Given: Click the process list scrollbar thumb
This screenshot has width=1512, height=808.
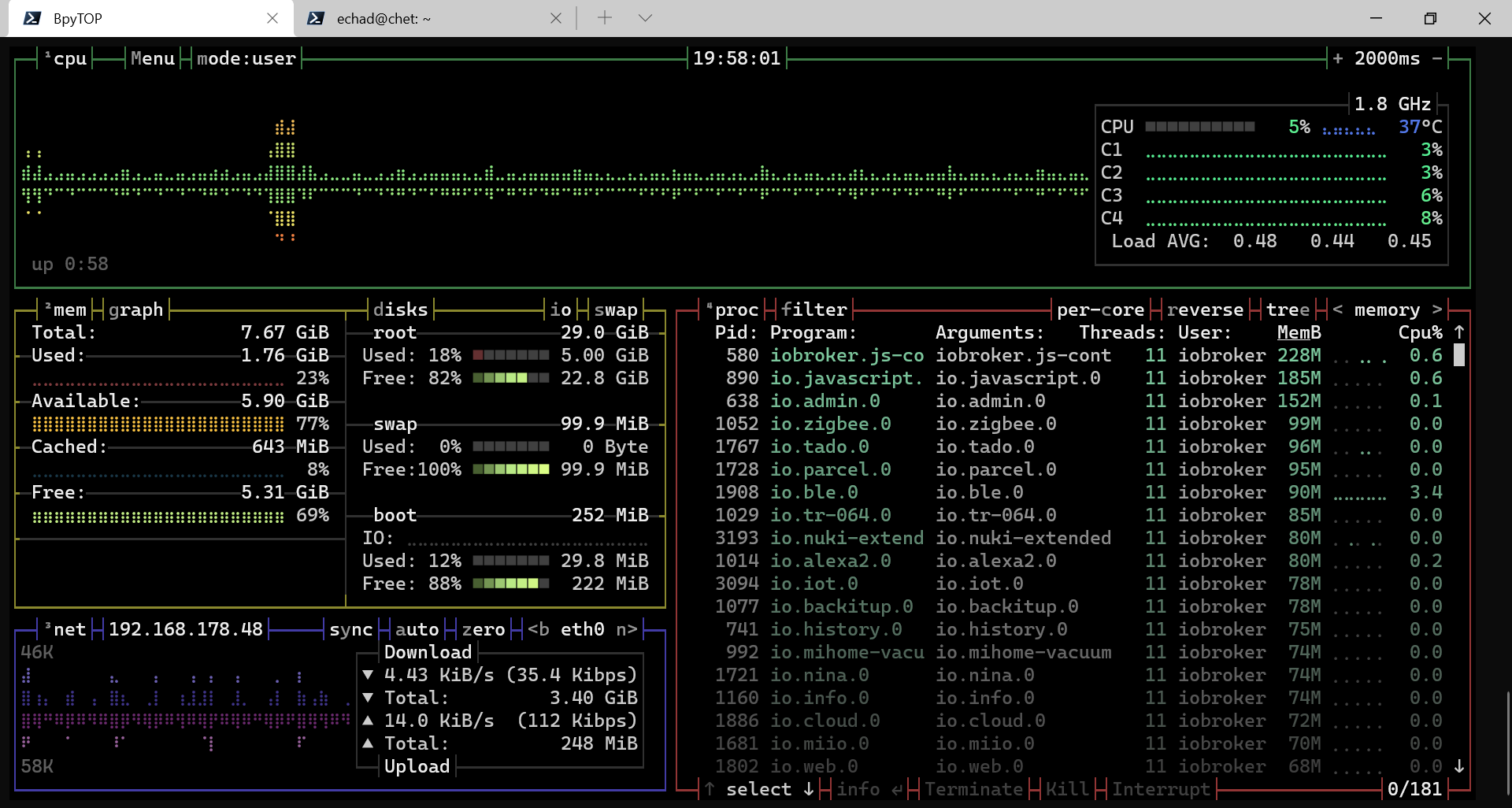Looking at the screenshot, I should pos(1459,355).
